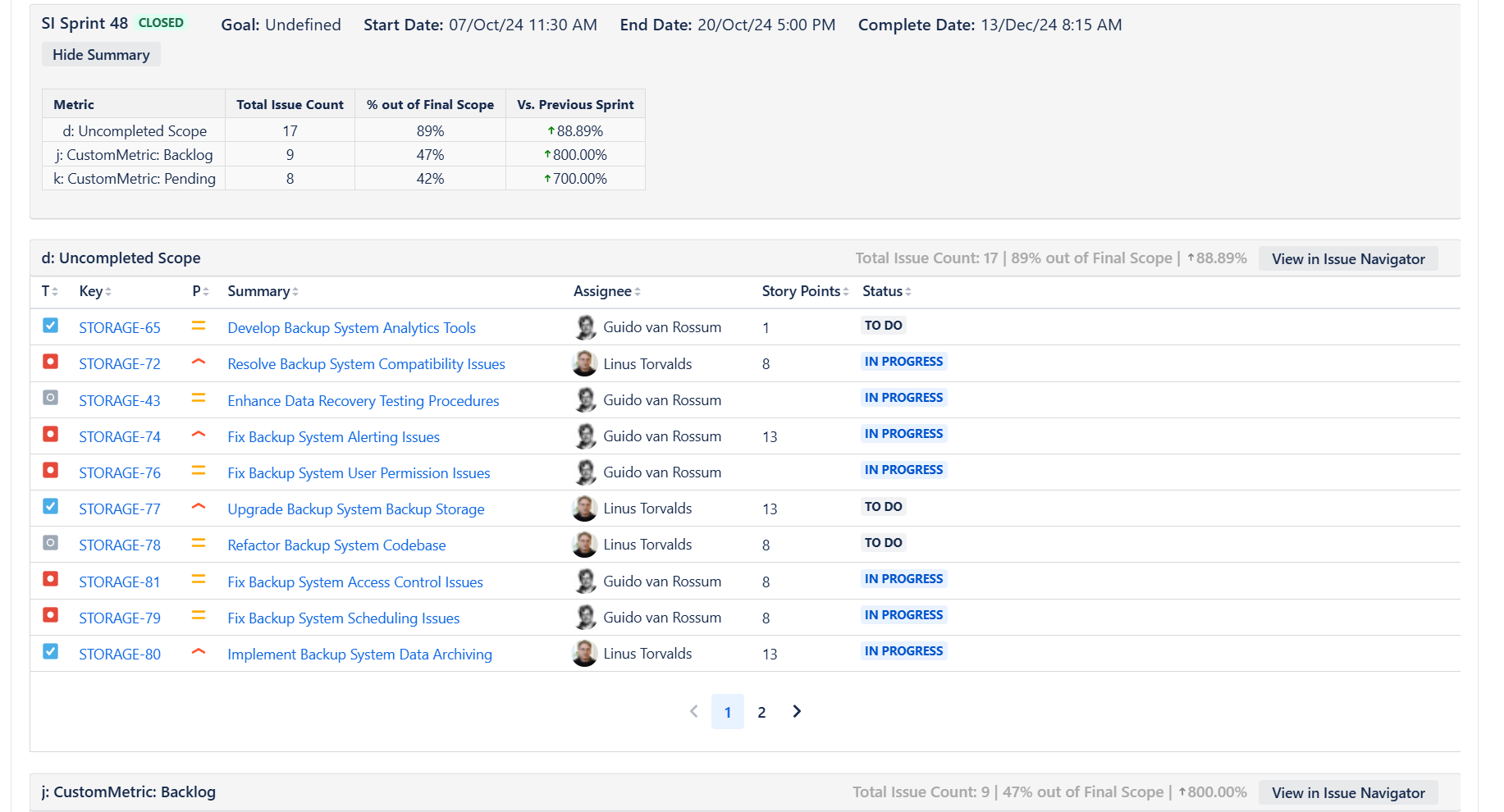Select page 2 in the pagination control

762,711
